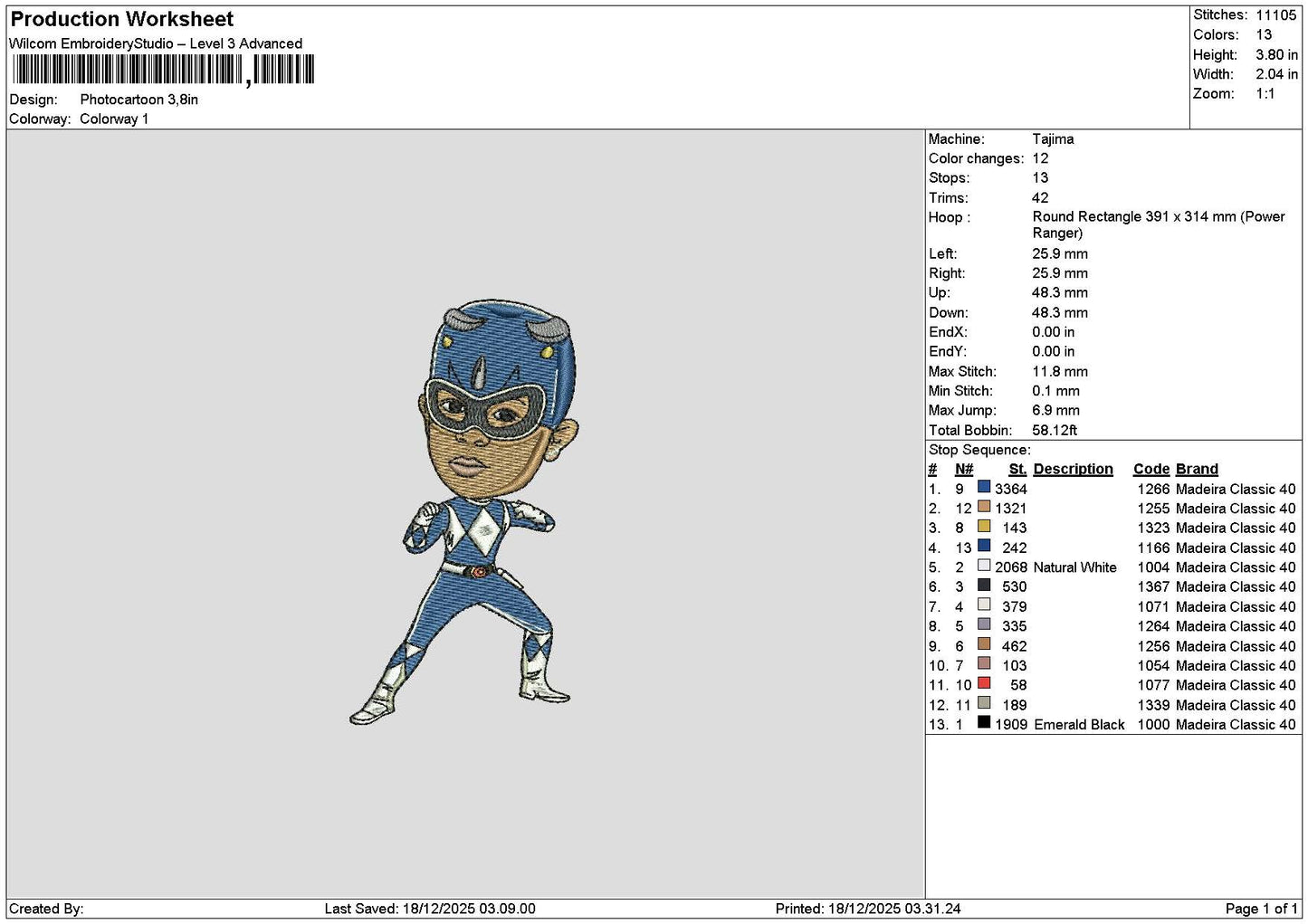Click the Hoop Round Rectangle value

1159,224
